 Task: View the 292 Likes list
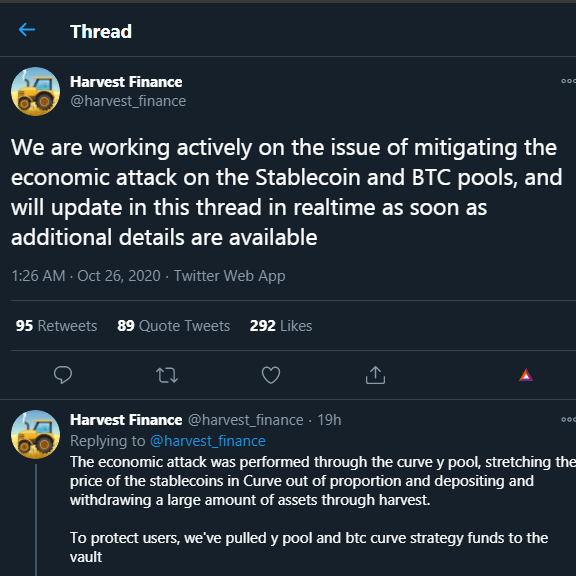(281, 326)
